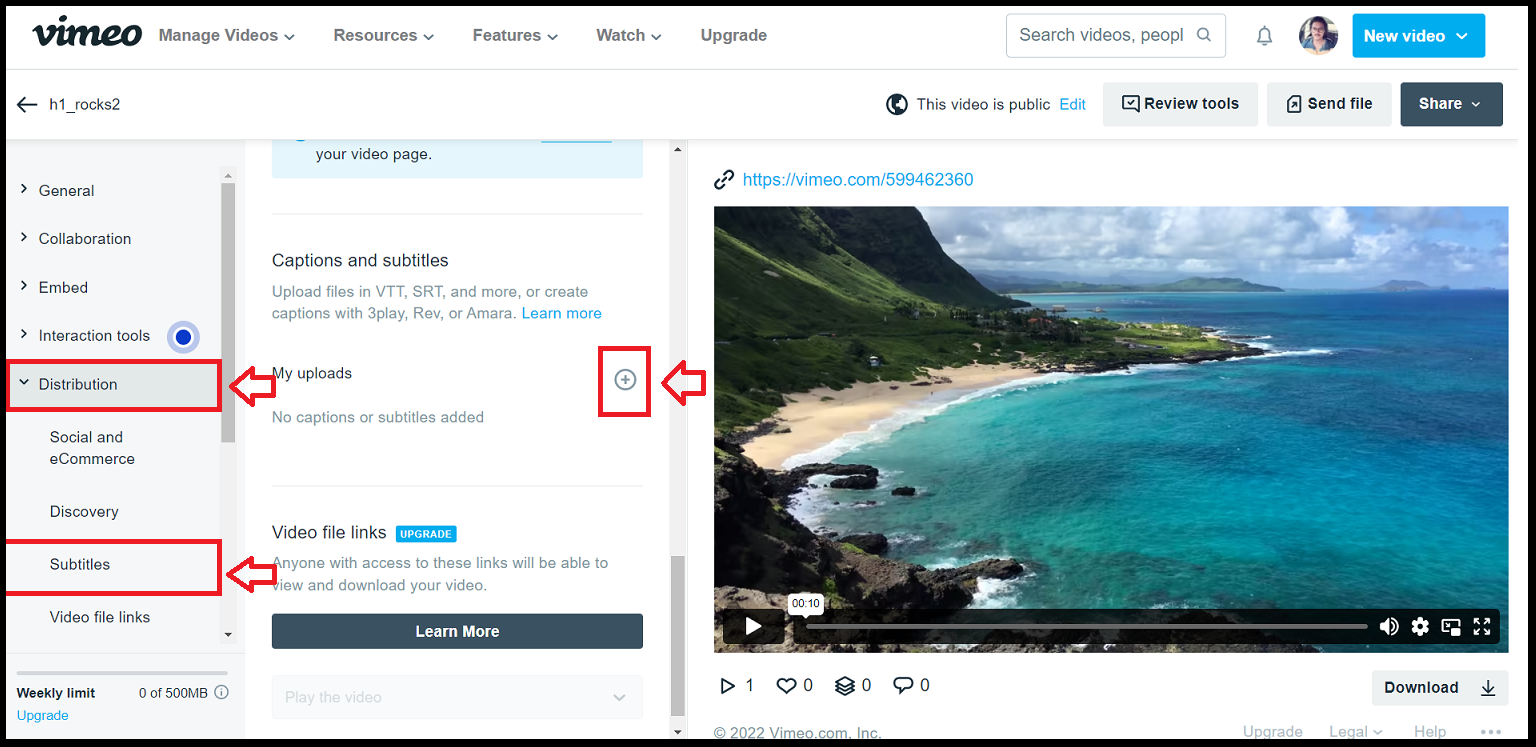Open the 'Play the video' dropdown

(457, 697)
